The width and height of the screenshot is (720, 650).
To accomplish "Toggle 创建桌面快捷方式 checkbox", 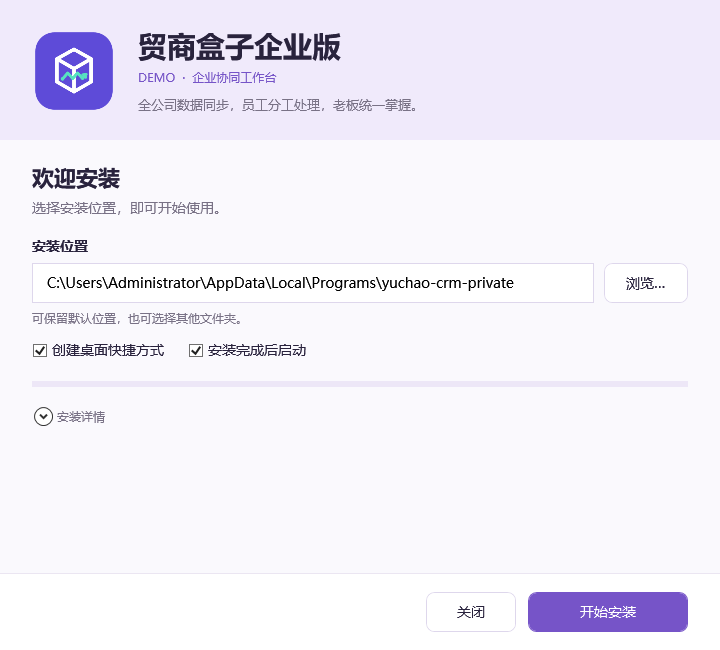I will coord(40,351).
